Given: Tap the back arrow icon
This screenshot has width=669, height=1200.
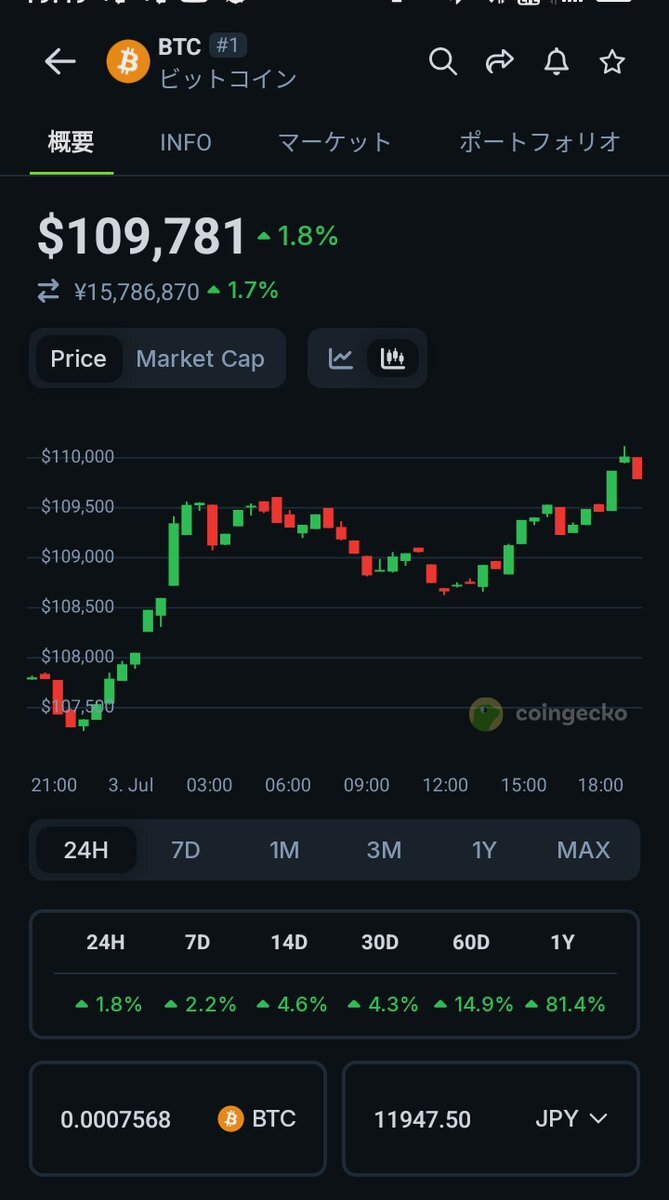Looking at the screenshot, I should pos(60,62).
